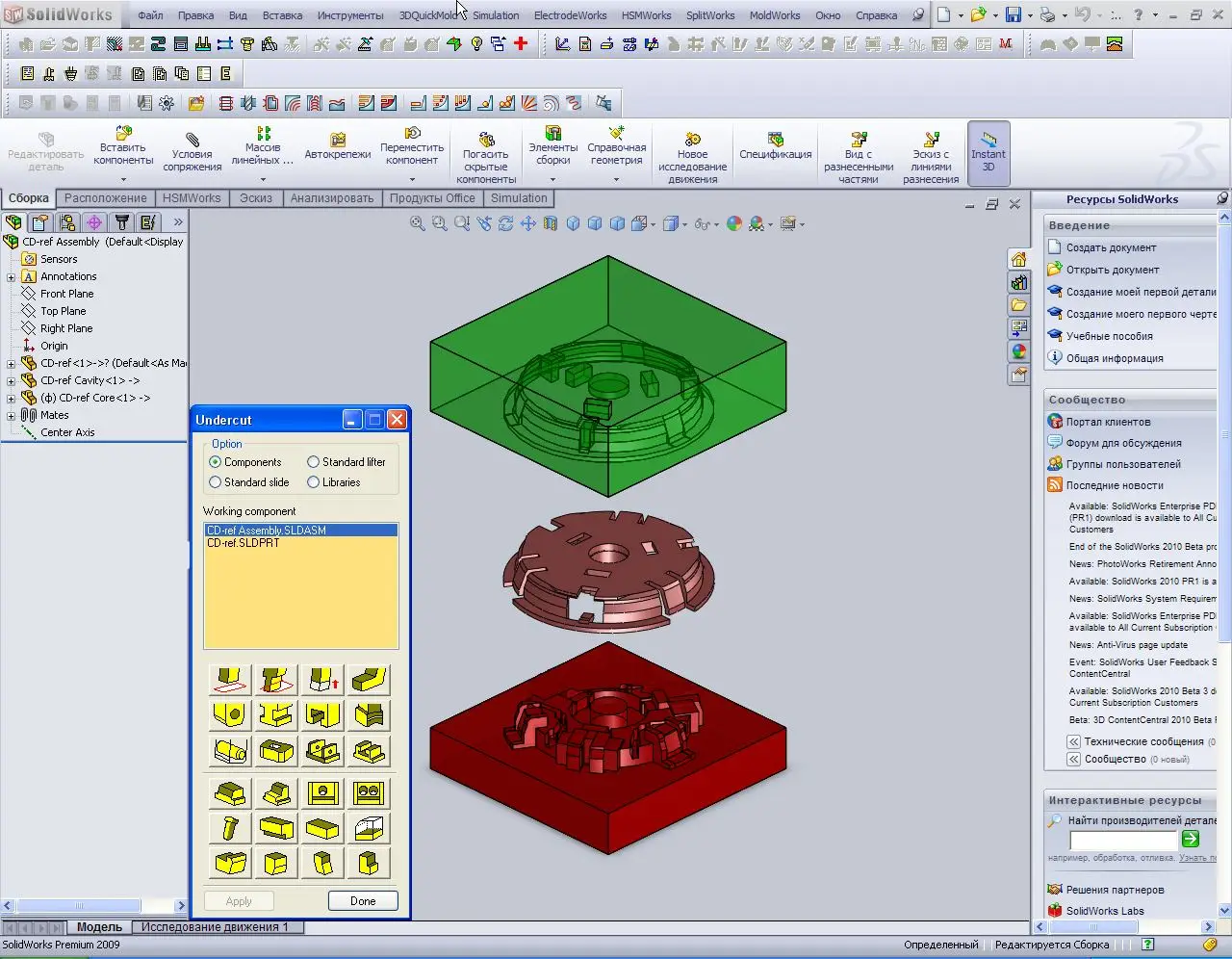The height and width of the screenshot is (959, 1232).
Task: Open the Save button dropdown arrow
Action: point(1029,15)
